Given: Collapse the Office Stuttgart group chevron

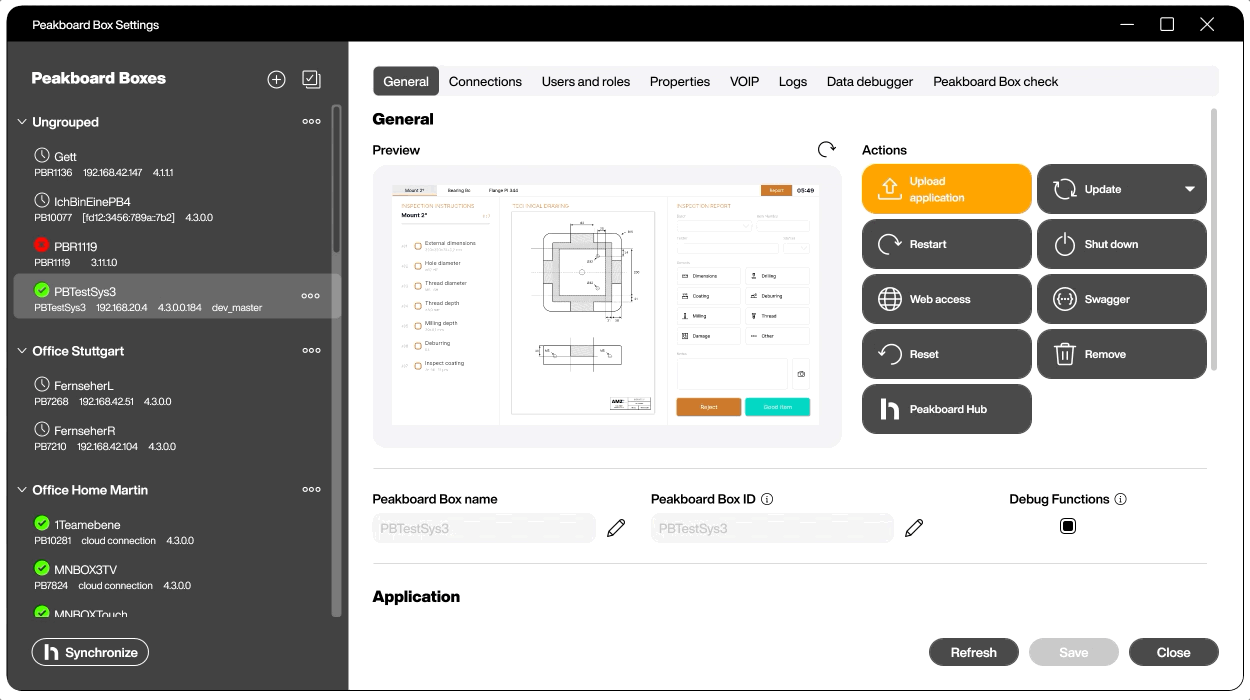Looking at the screenshot, I should [x=23, y=351].
